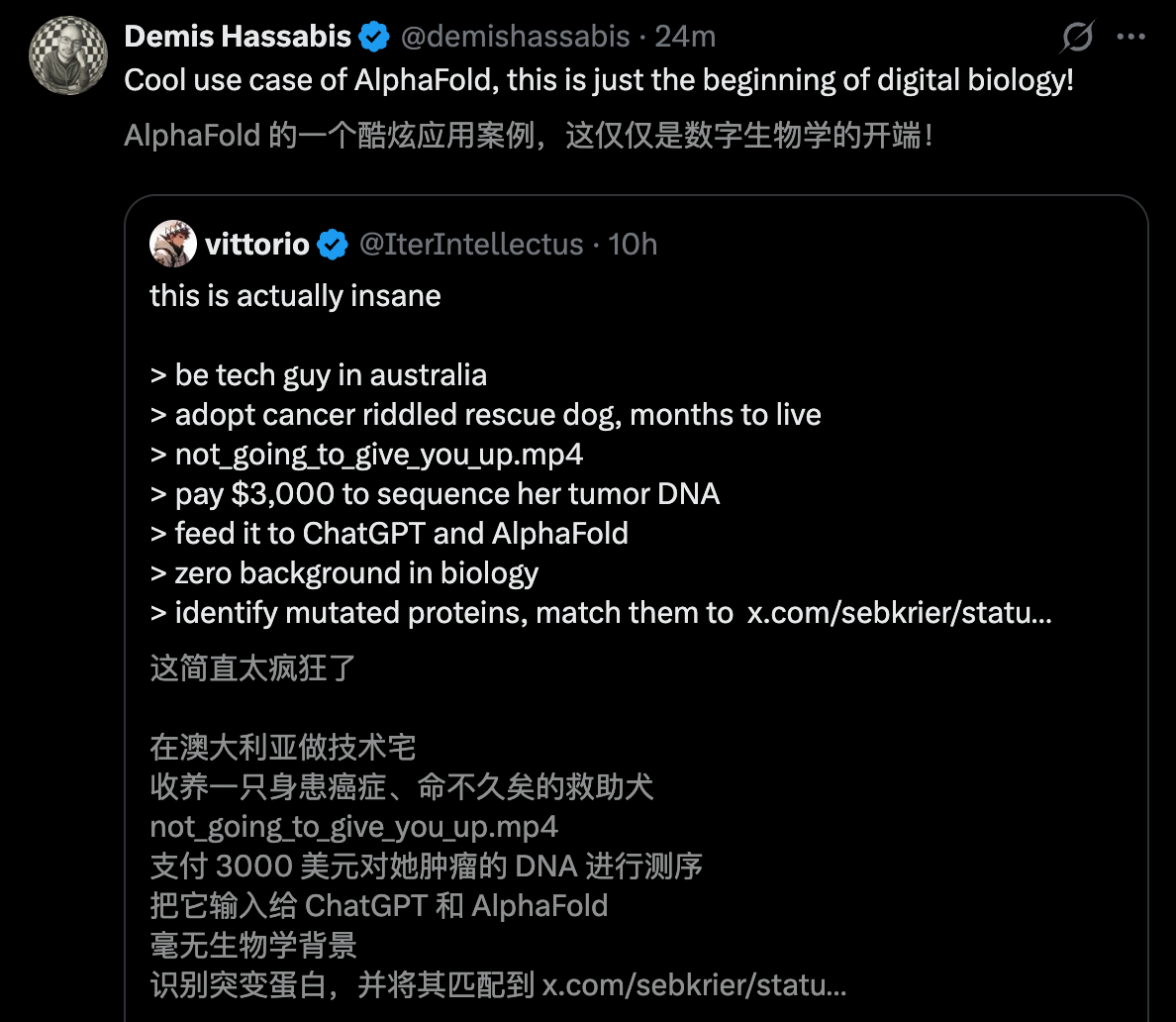Screen dimensions: 1176x1022
Task: Open the @demishassabis profile handle
Action: (514, 36)
